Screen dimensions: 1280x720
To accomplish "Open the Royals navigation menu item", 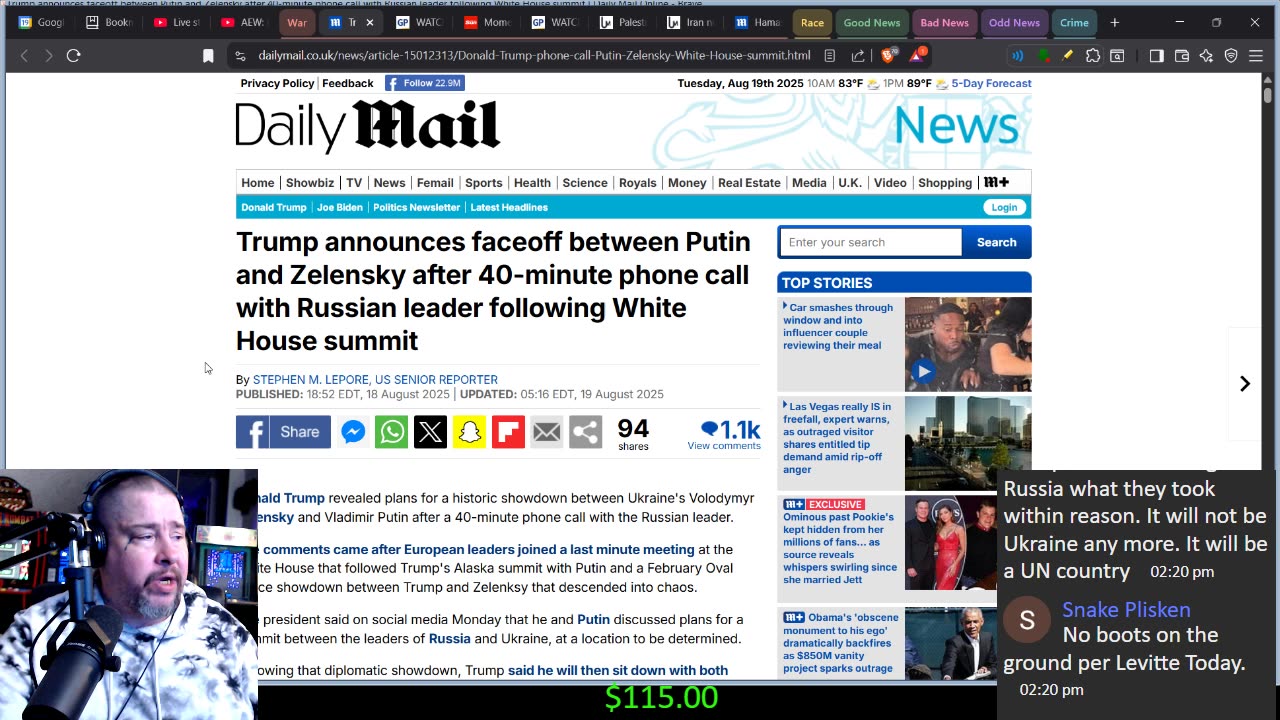I will point(637,183).
